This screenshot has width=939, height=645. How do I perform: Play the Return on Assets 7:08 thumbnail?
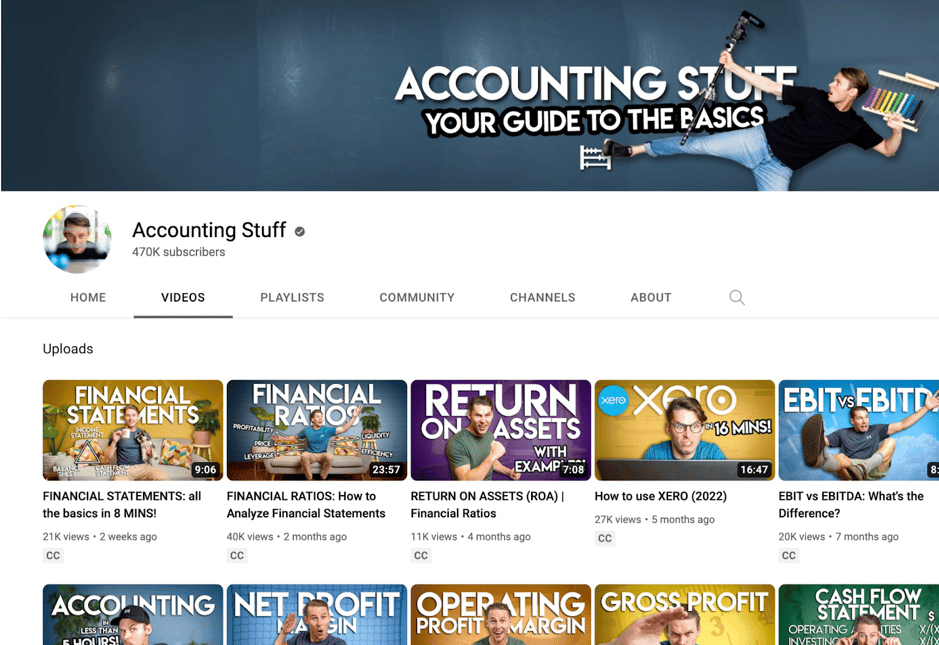click(501, 430)
